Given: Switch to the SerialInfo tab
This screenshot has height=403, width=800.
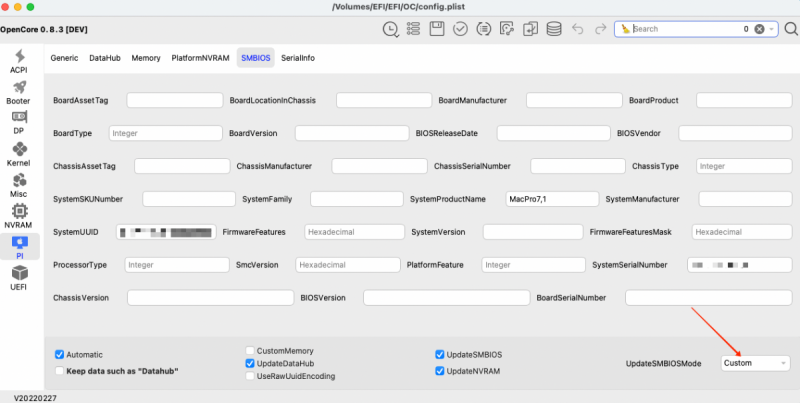Looking at the screenshot, I should [x=298, y=58].
